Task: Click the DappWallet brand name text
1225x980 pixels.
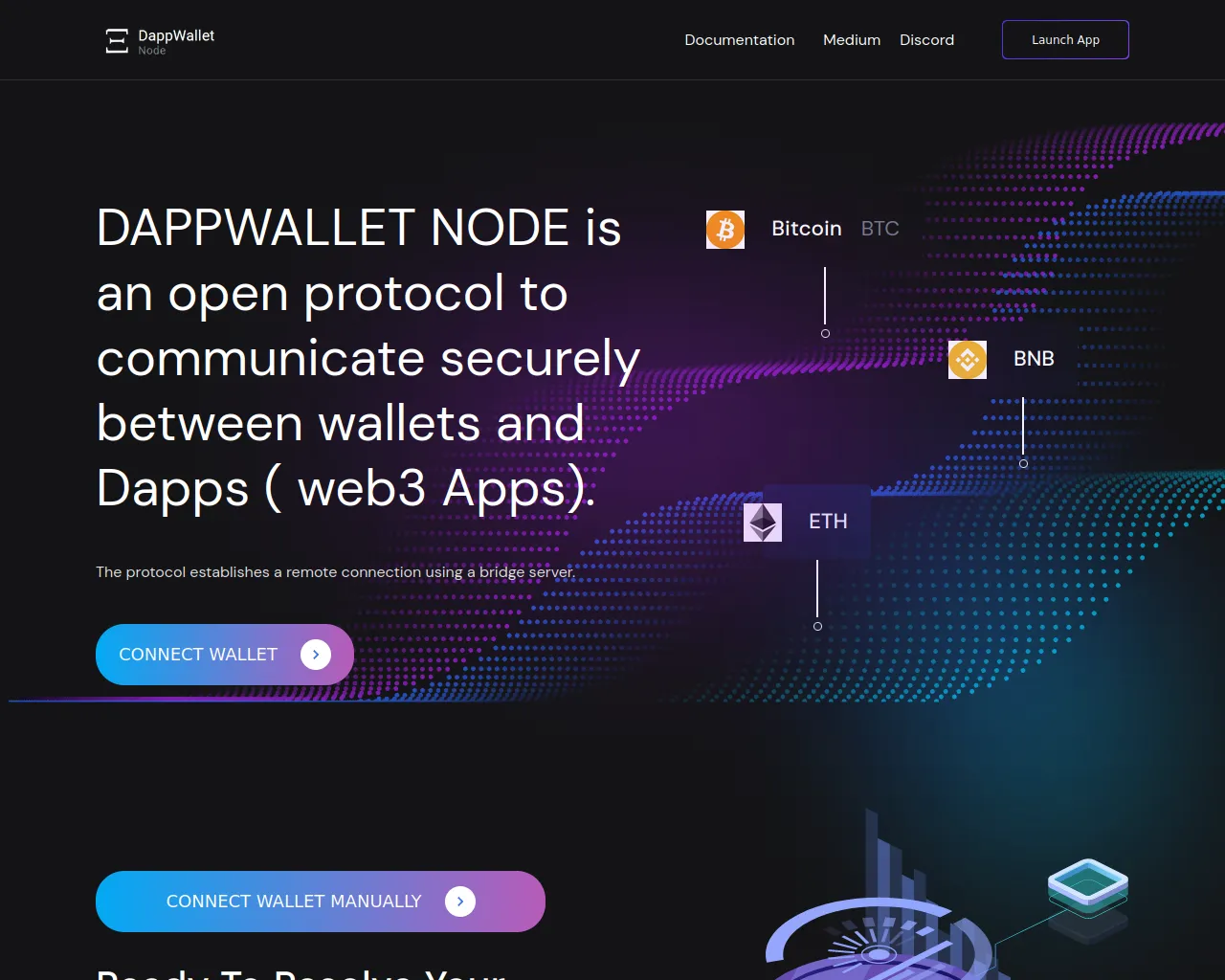Action: [176, 35]
